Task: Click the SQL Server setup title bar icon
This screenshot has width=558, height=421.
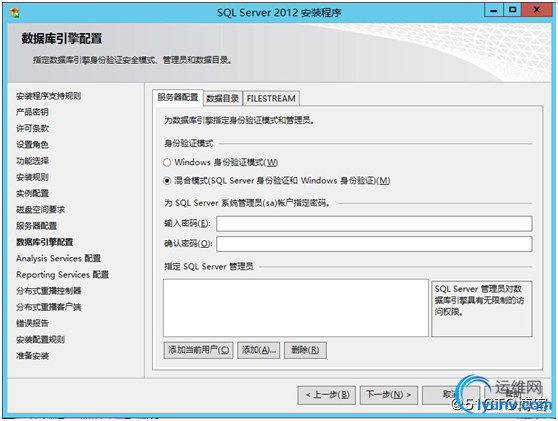Action: click(x=15, y=13)
